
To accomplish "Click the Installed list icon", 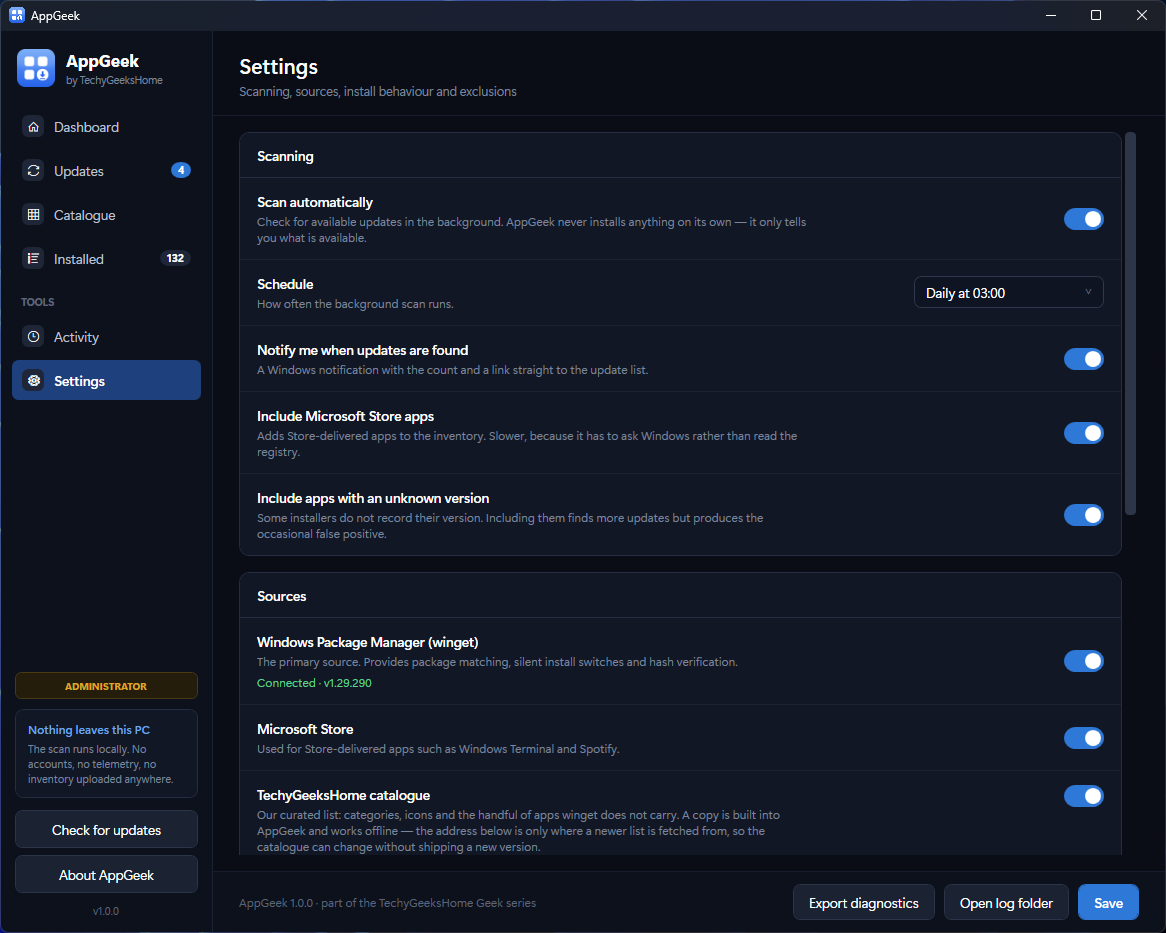I will pos(33,259).
